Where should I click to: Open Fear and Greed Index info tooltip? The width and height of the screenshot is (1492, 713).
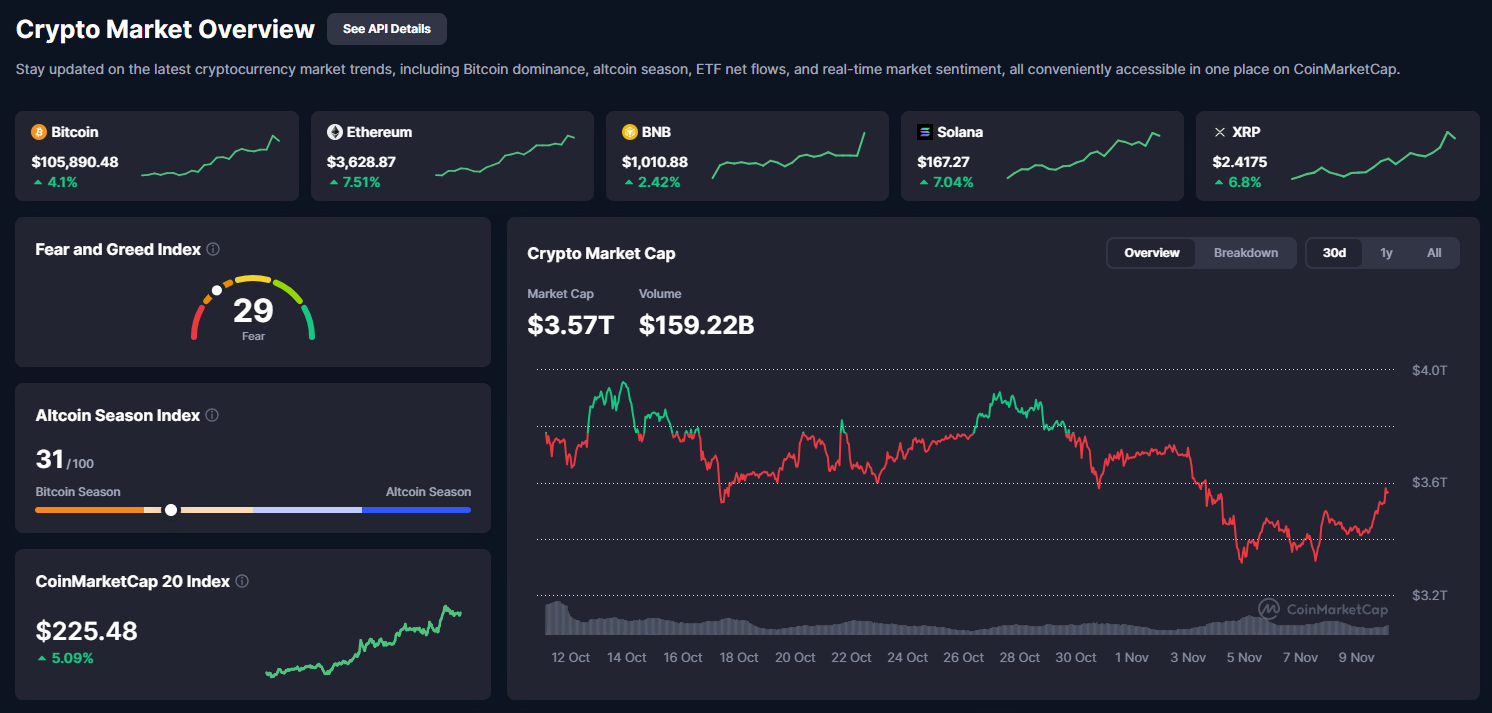213,249
